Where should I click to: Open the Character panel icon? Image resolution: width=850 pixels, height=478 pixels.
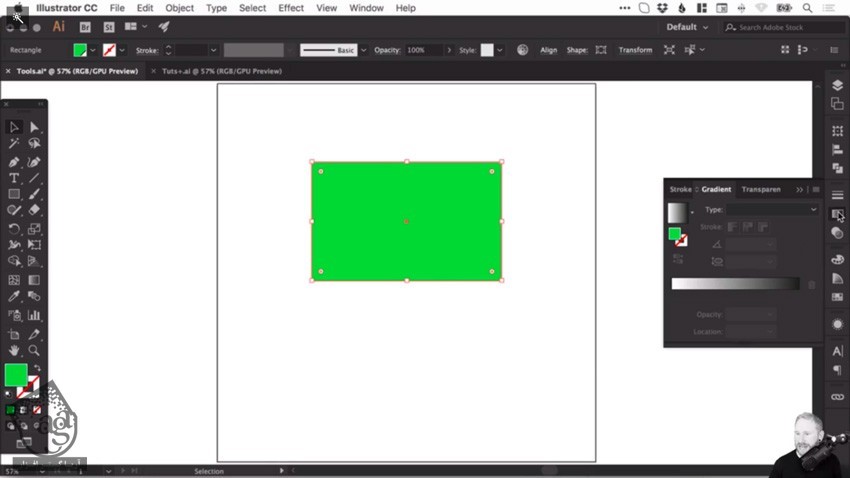837,351
